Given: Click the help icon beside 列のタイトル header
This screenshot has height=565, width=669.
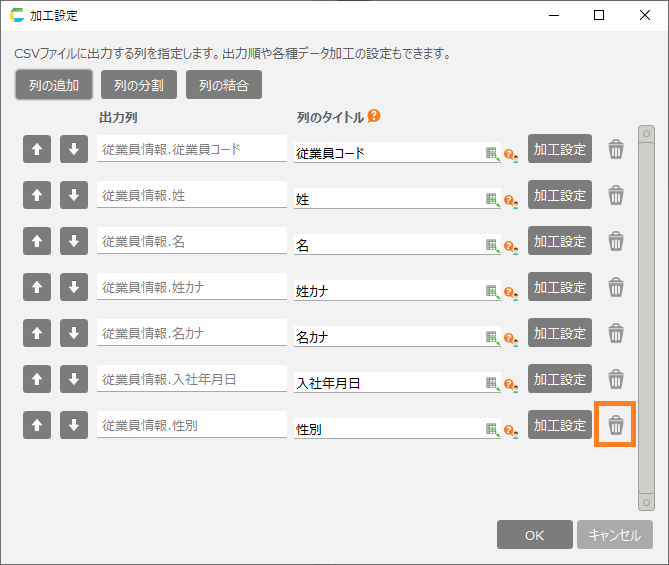Looking at the screenshot, I should (374, 117).
